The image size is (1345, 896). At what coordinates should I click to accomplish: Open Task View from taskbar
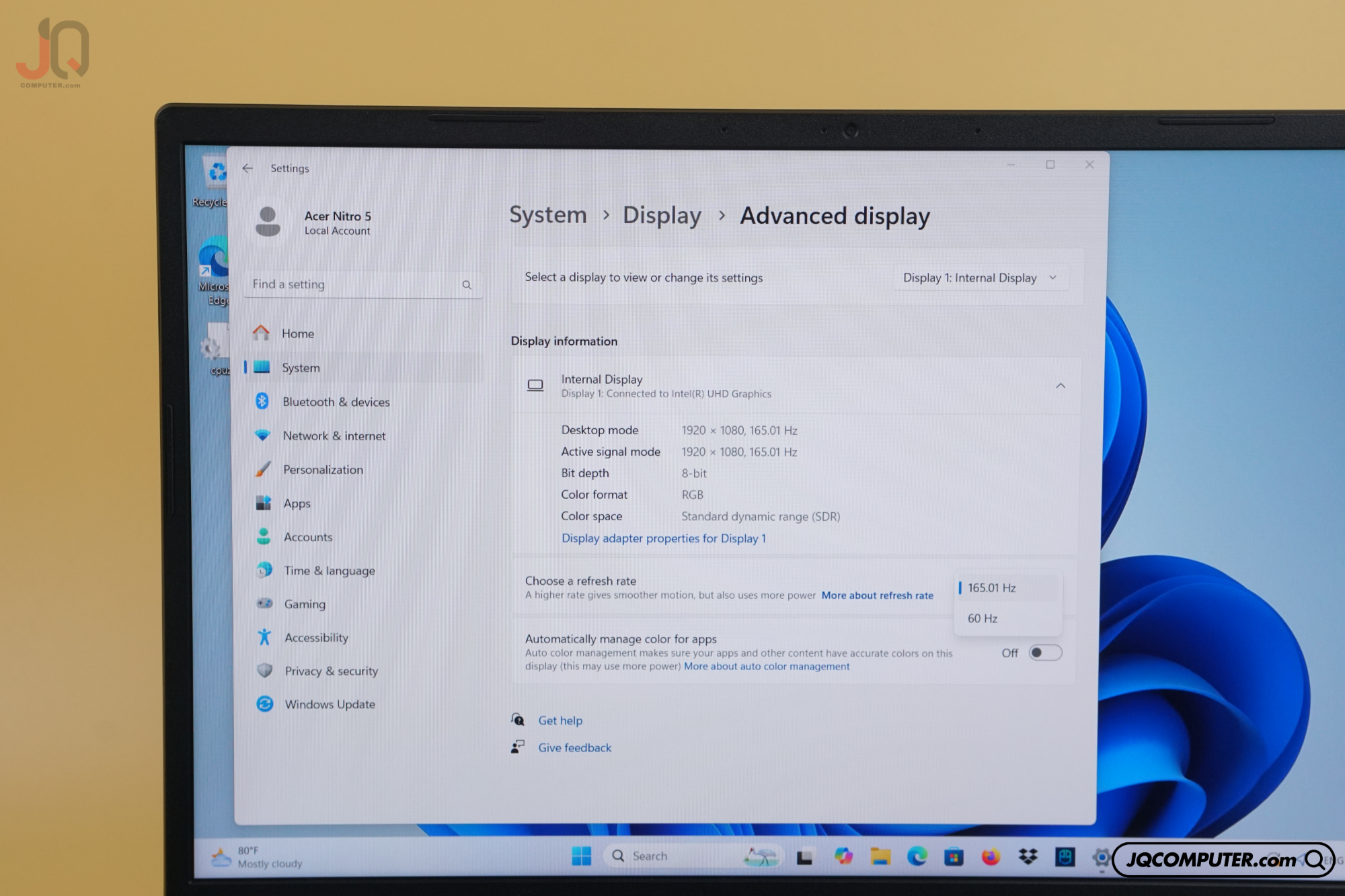(804, 857)
